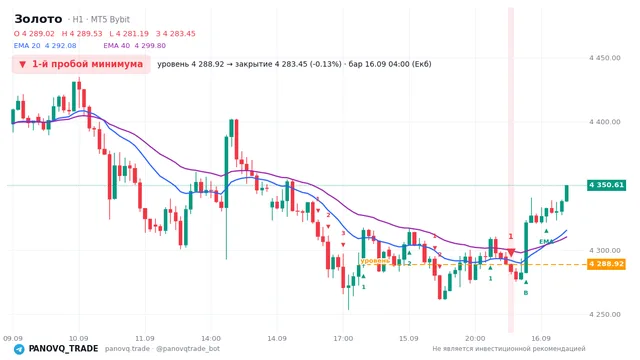Click the 'EMA 20 4 292.08' legend entry
Image resolution: width=640 pixels, height=360 pixels.
45,46
